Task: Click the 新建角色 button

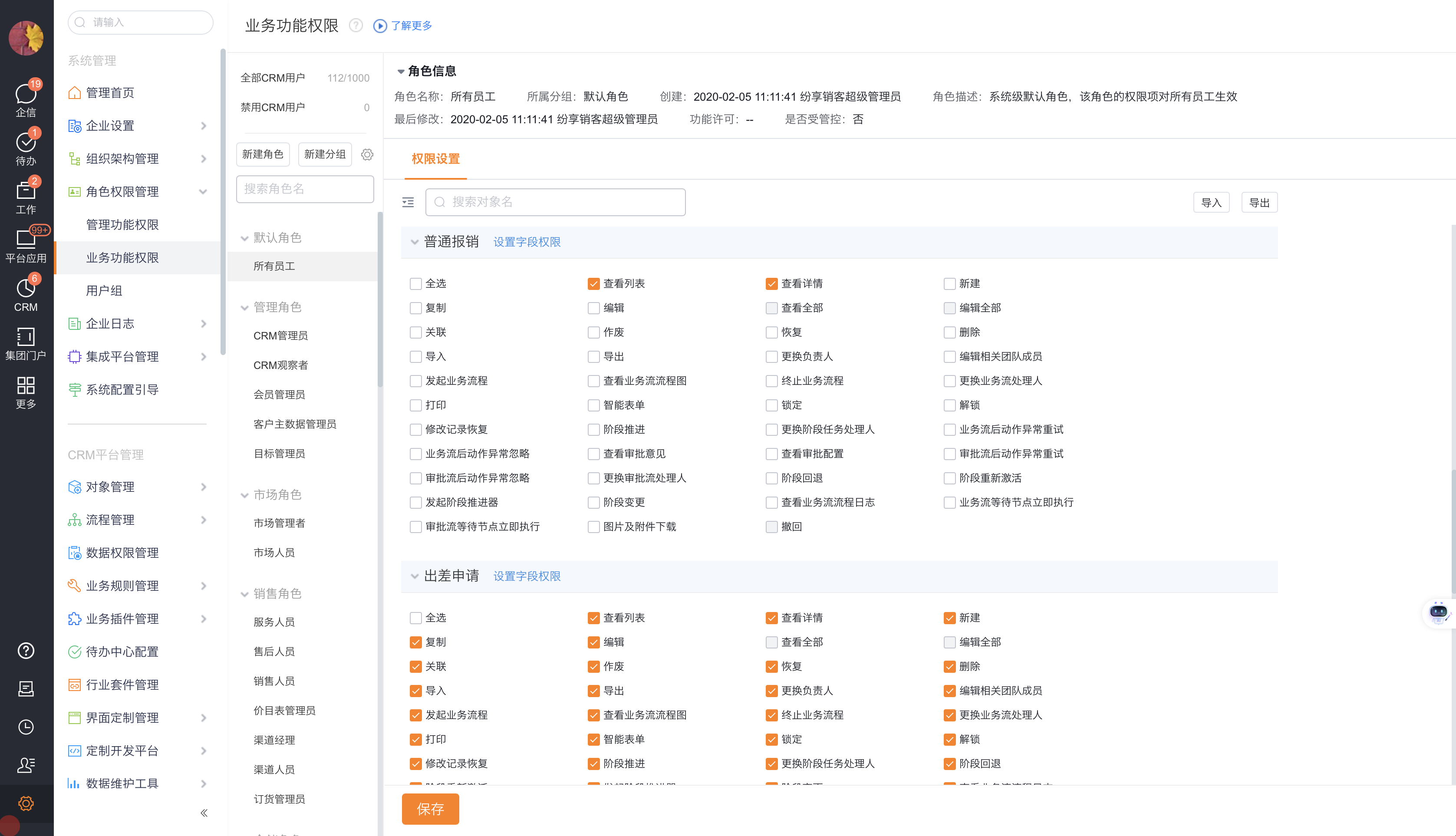Action: click(263, 155)
